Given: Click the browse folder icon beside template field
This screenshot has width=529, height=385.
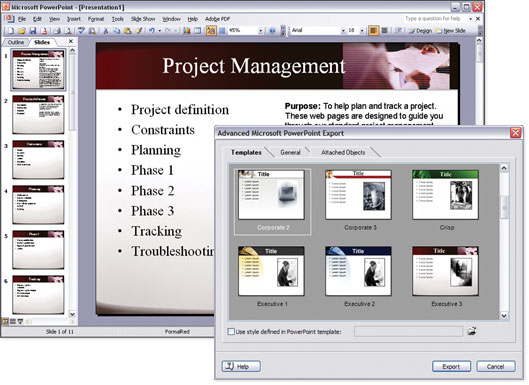Looking at the screenshot, I should [472, 331].
